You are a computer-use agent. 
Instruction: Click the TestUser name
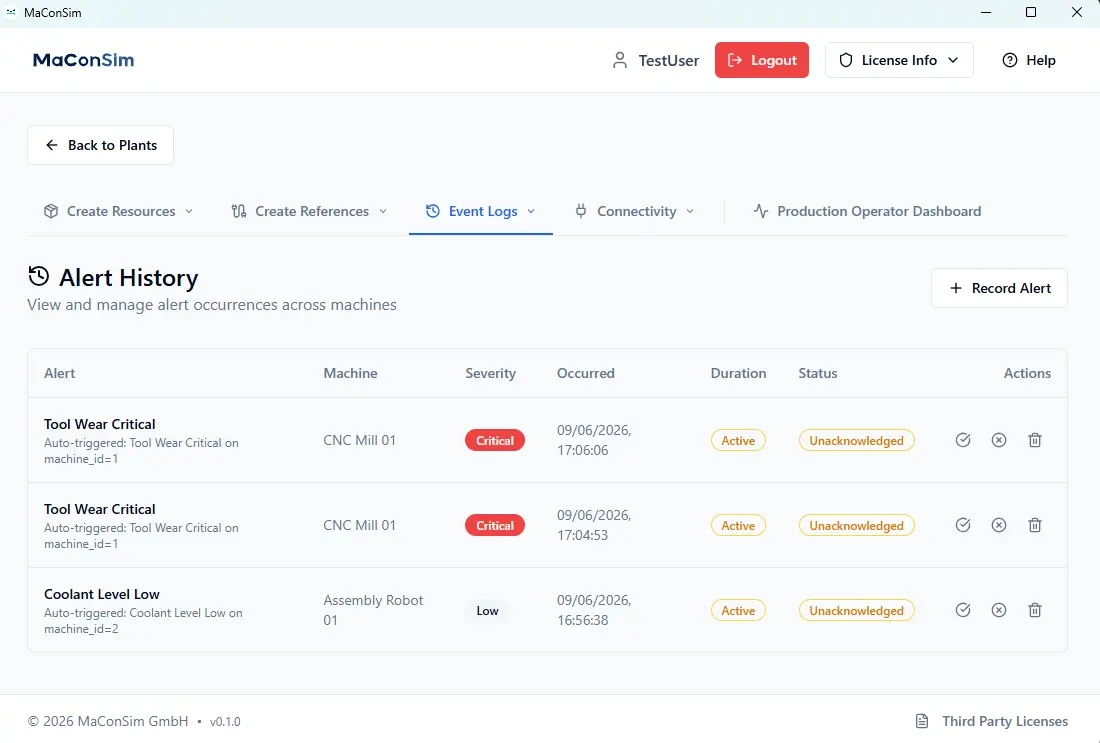[669, 61]
